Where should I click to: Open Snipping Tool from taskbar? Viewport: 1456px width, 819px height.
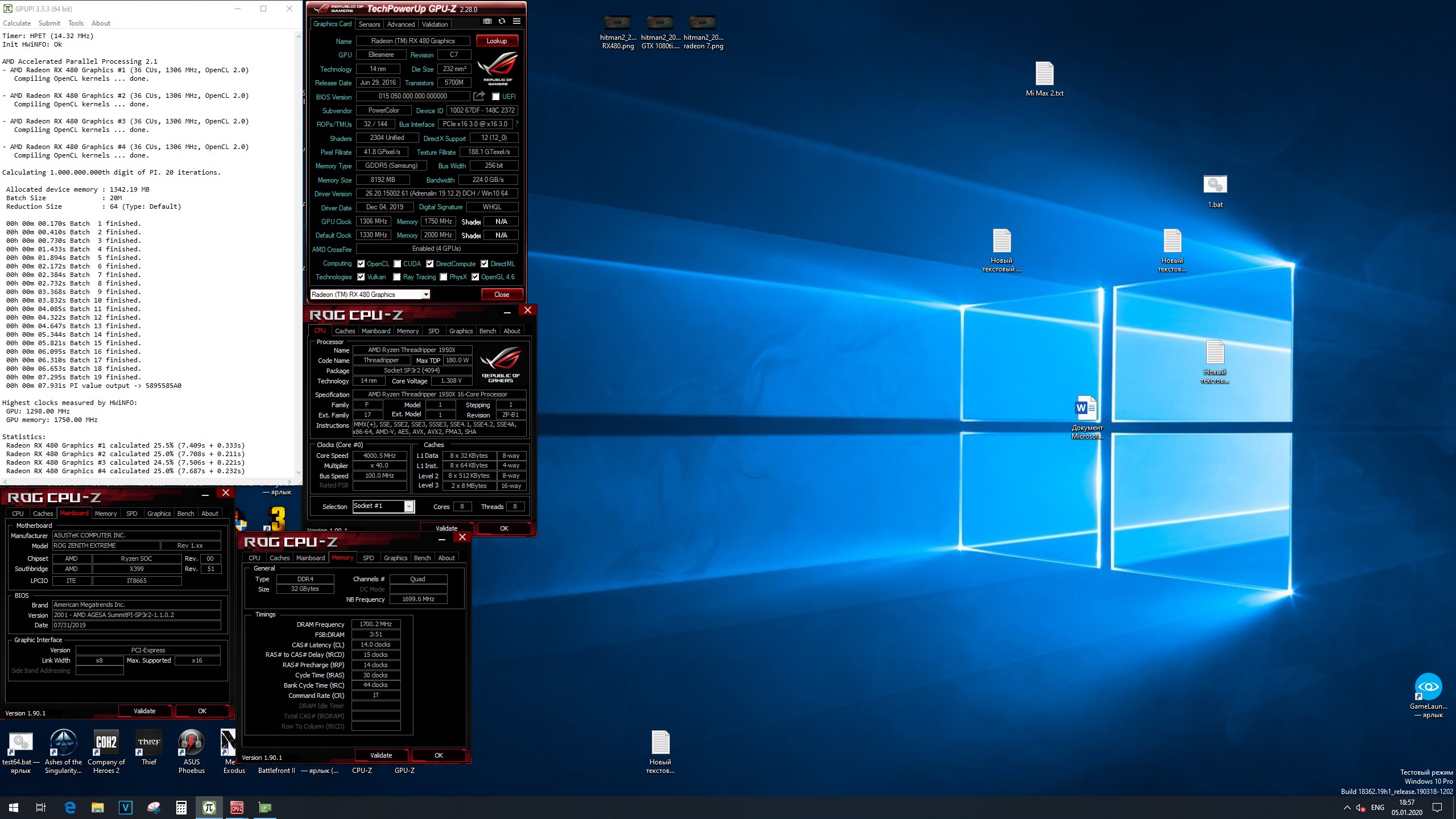[x=154, y=807]
